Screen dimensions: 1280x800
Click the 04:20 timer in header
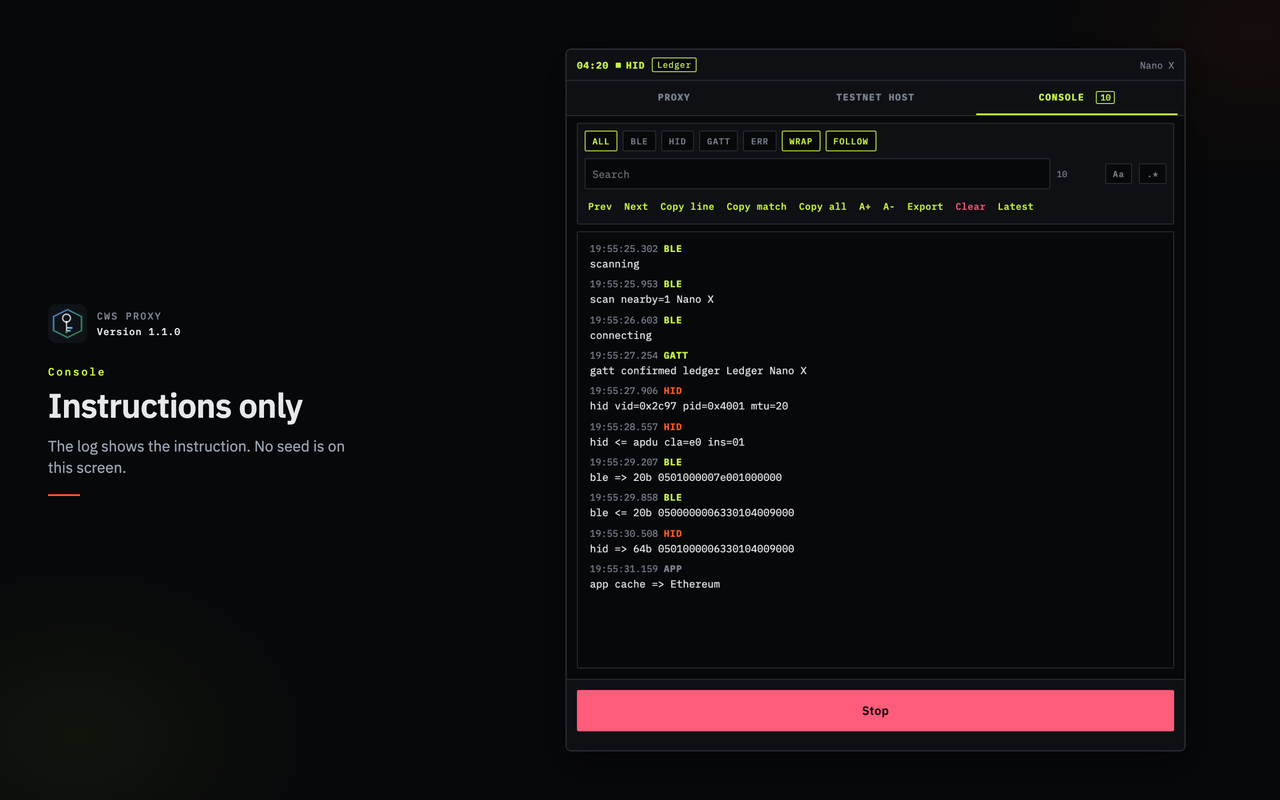(x=592, y=66)
